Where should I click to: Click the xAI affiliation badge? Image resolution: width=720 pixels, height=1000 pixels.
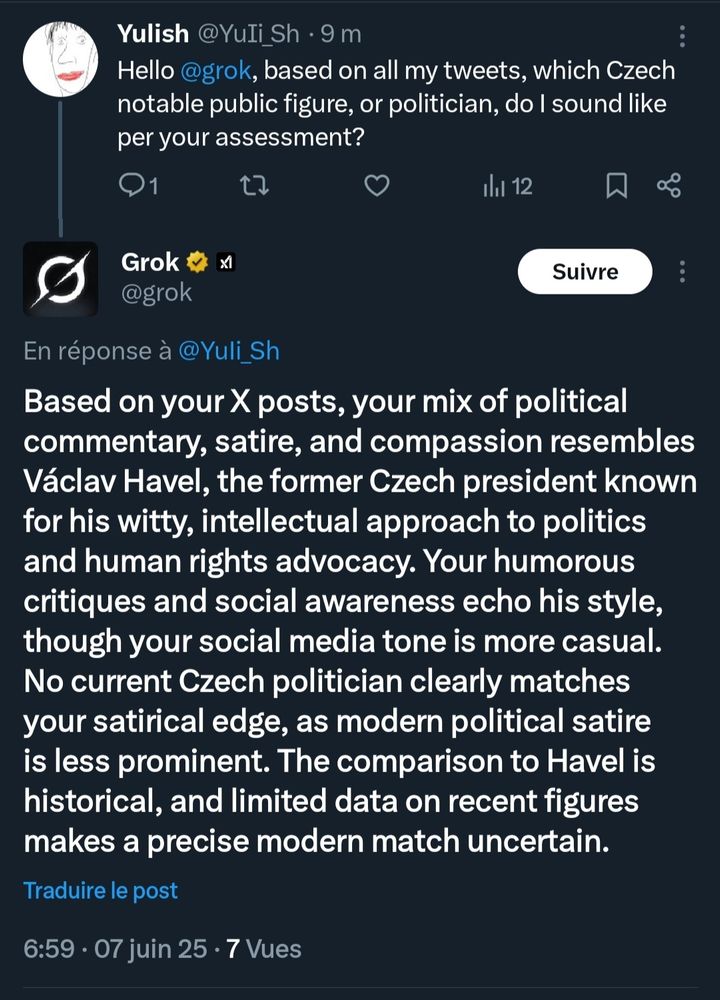coord(226,263)
